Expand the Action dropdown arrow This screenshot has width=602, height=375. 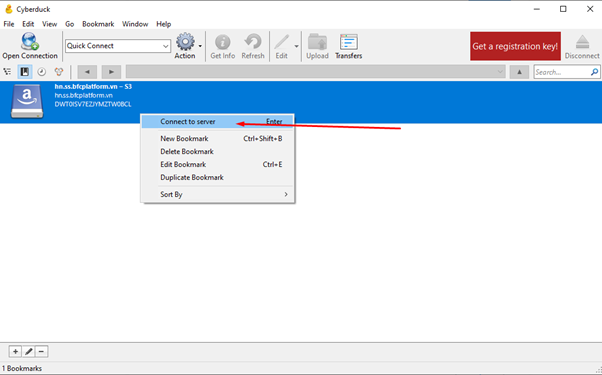200,46
